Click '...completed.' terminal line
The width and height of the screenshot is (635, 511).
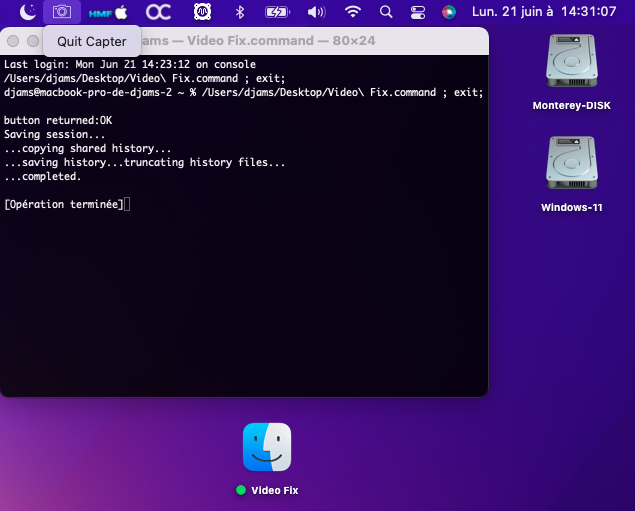[x=43, y=176]
